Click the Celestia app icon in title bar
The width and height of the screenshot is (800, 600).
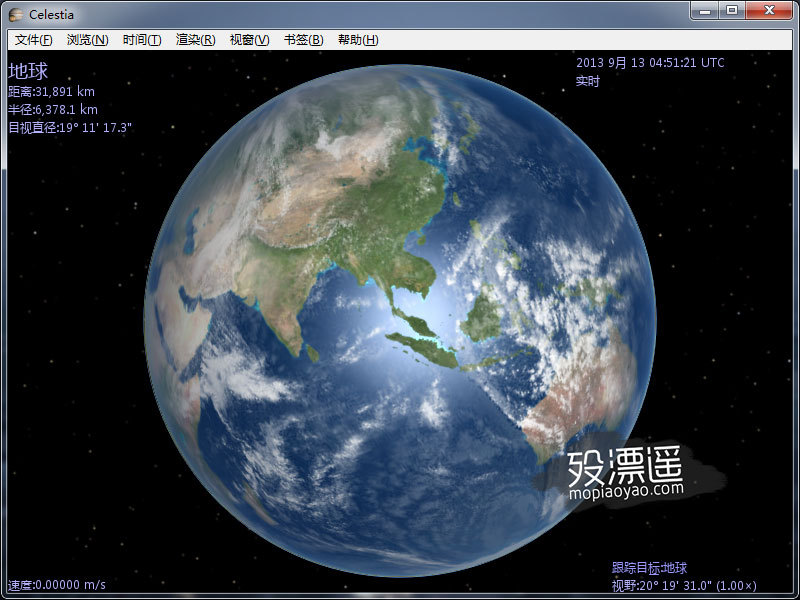(x=16, y=15)
